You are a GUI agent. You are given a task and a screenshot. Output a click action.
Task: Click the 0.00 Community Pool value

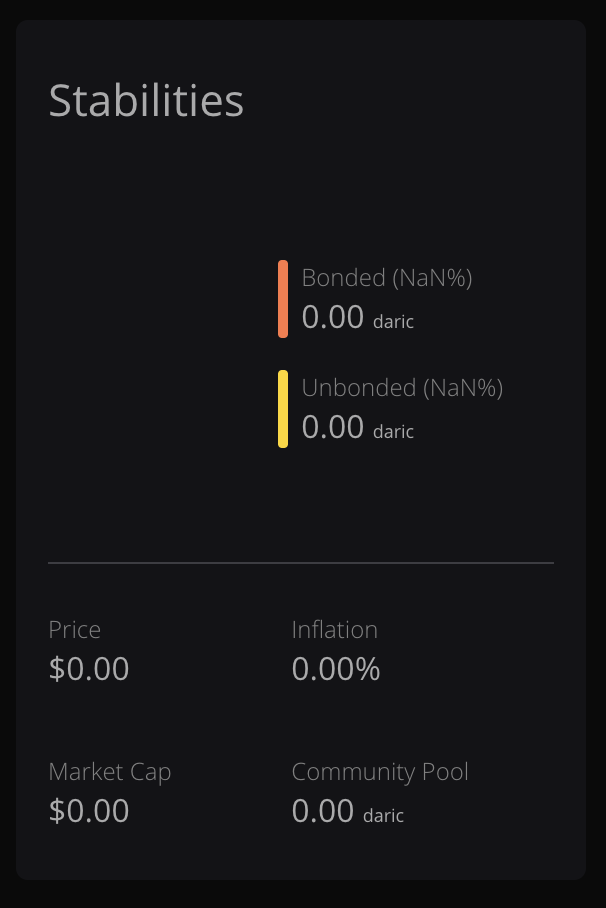323,811
